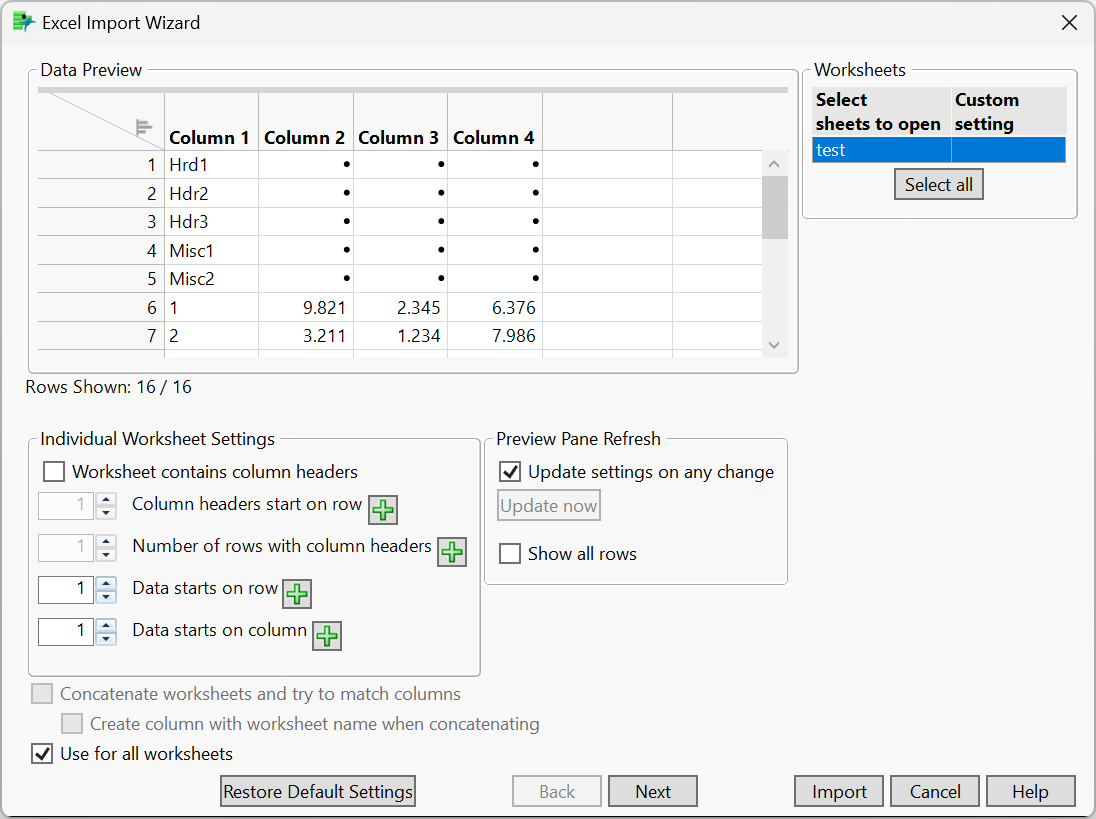The height and width of the screenshot is (819, 1096).
Task: Click the plus icon next to Data starts on row
Action: point(297,594)
